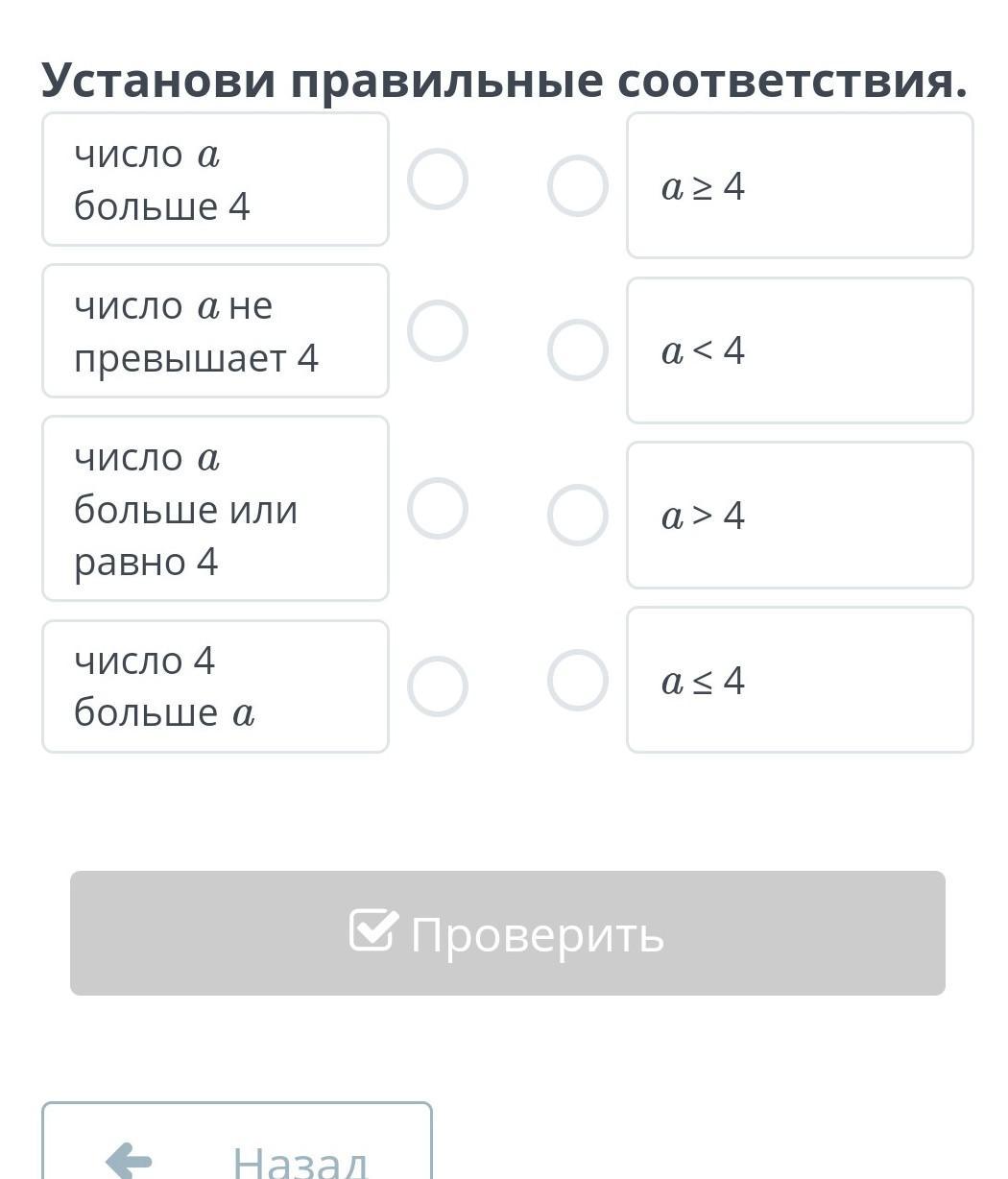Click the 'число a больше 4' card
Viewport: 1008px width, 1179px height.
(215, 180)
